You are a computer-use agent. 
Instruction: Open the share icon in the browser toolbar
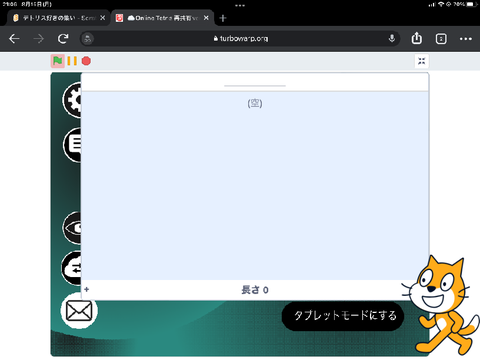point(417,38)
